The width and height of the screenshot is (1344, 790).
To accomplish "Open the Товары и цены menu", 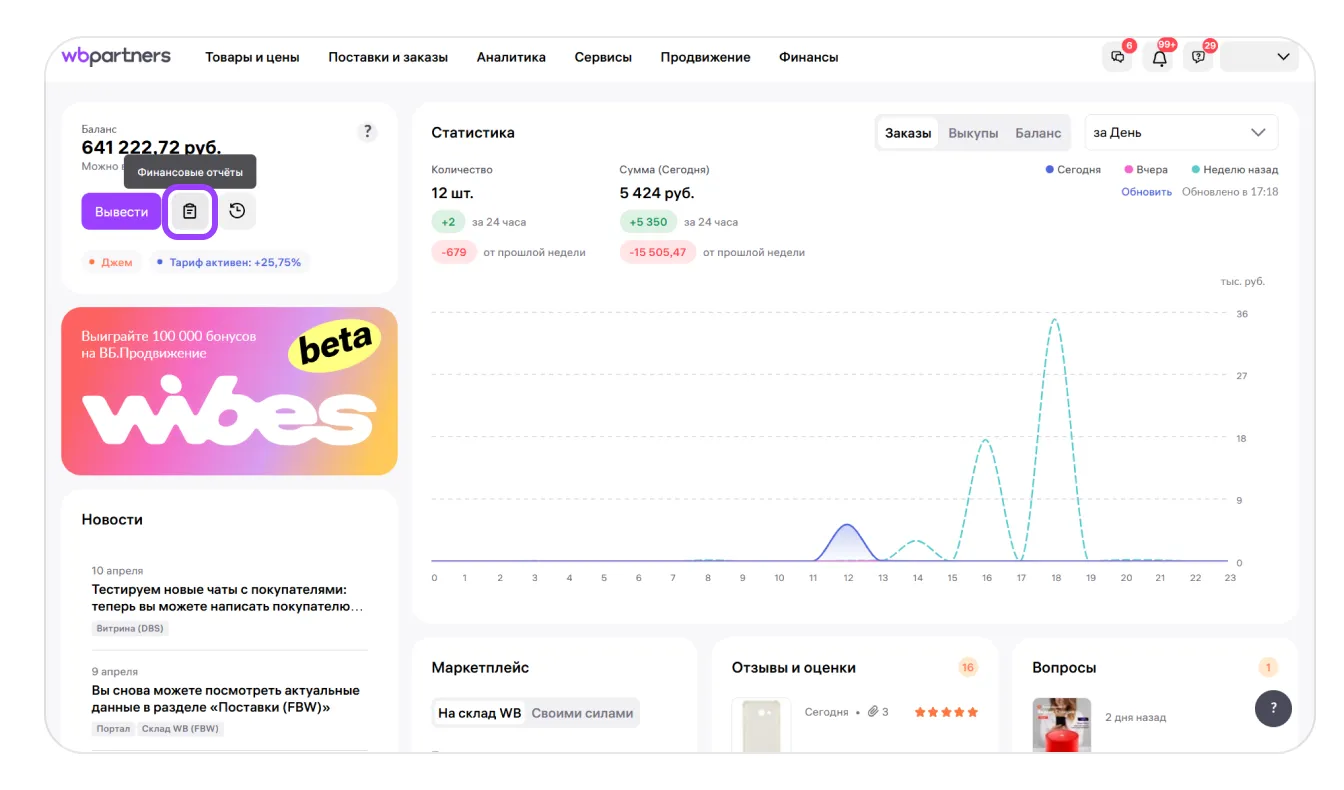I will tap(252, 57).
